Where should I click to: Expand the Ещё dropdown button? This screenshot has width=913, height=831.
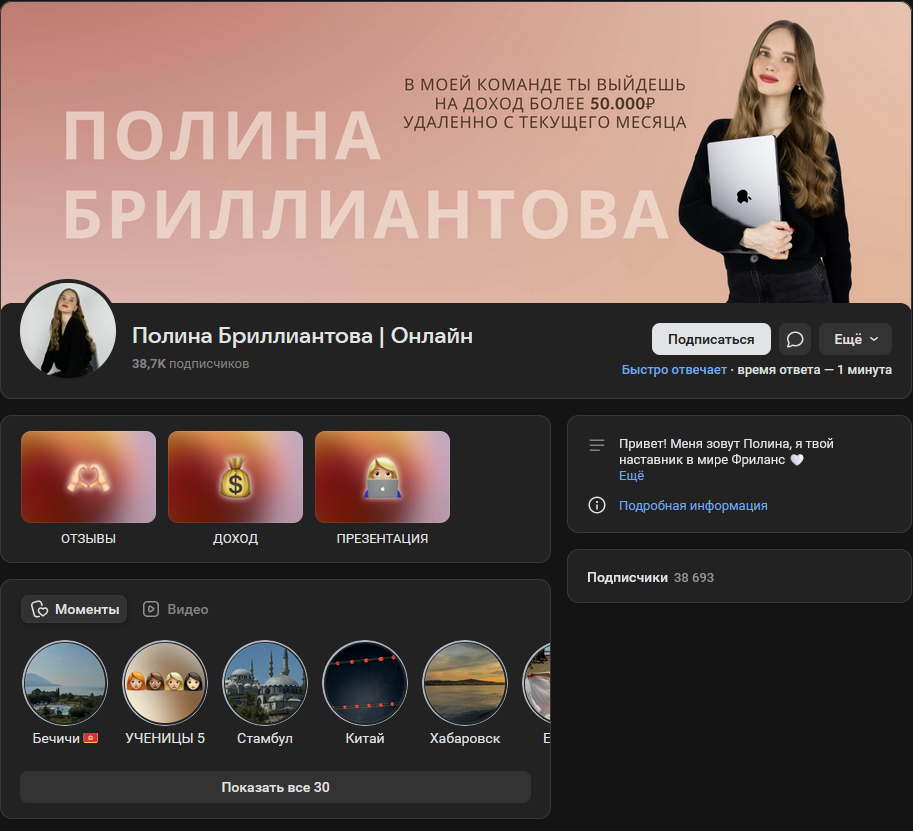tap(855, 339)
